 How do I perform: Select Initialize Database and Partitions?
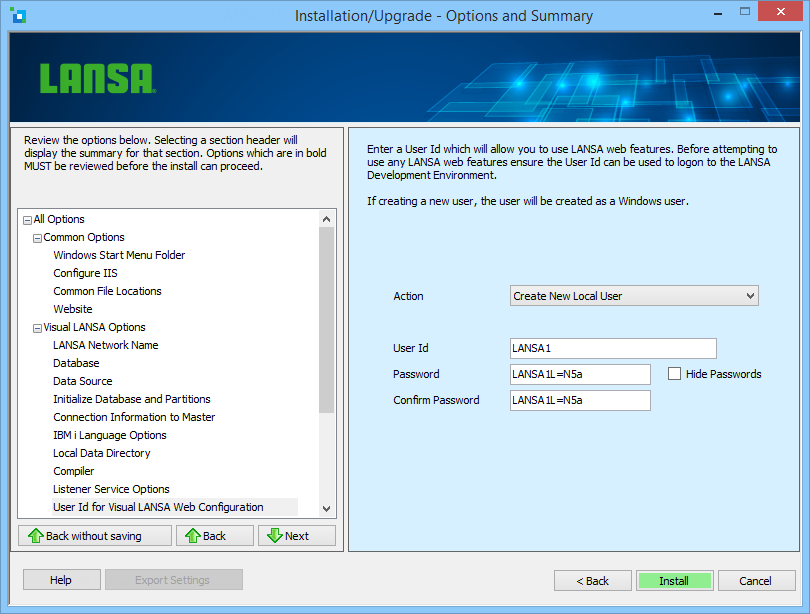[x=132, y=399]
